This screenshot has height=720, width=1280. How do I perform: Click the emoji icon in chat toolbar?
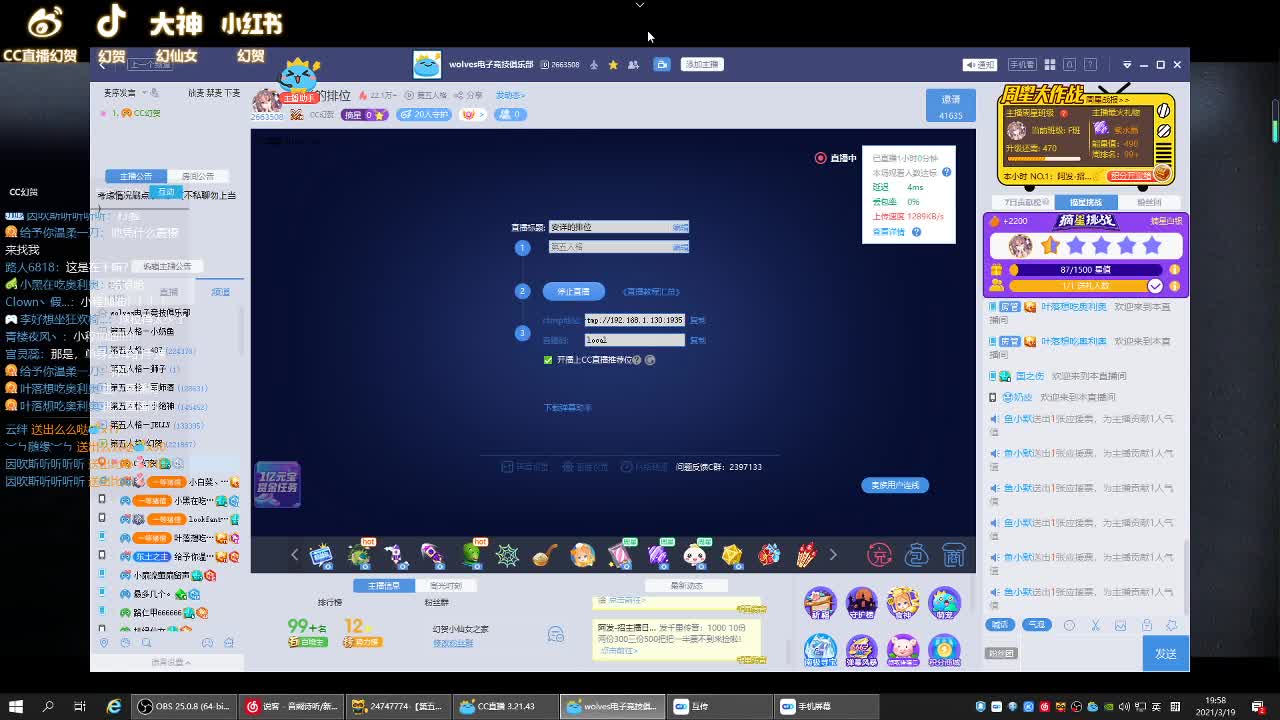(x=1069, y=625)
